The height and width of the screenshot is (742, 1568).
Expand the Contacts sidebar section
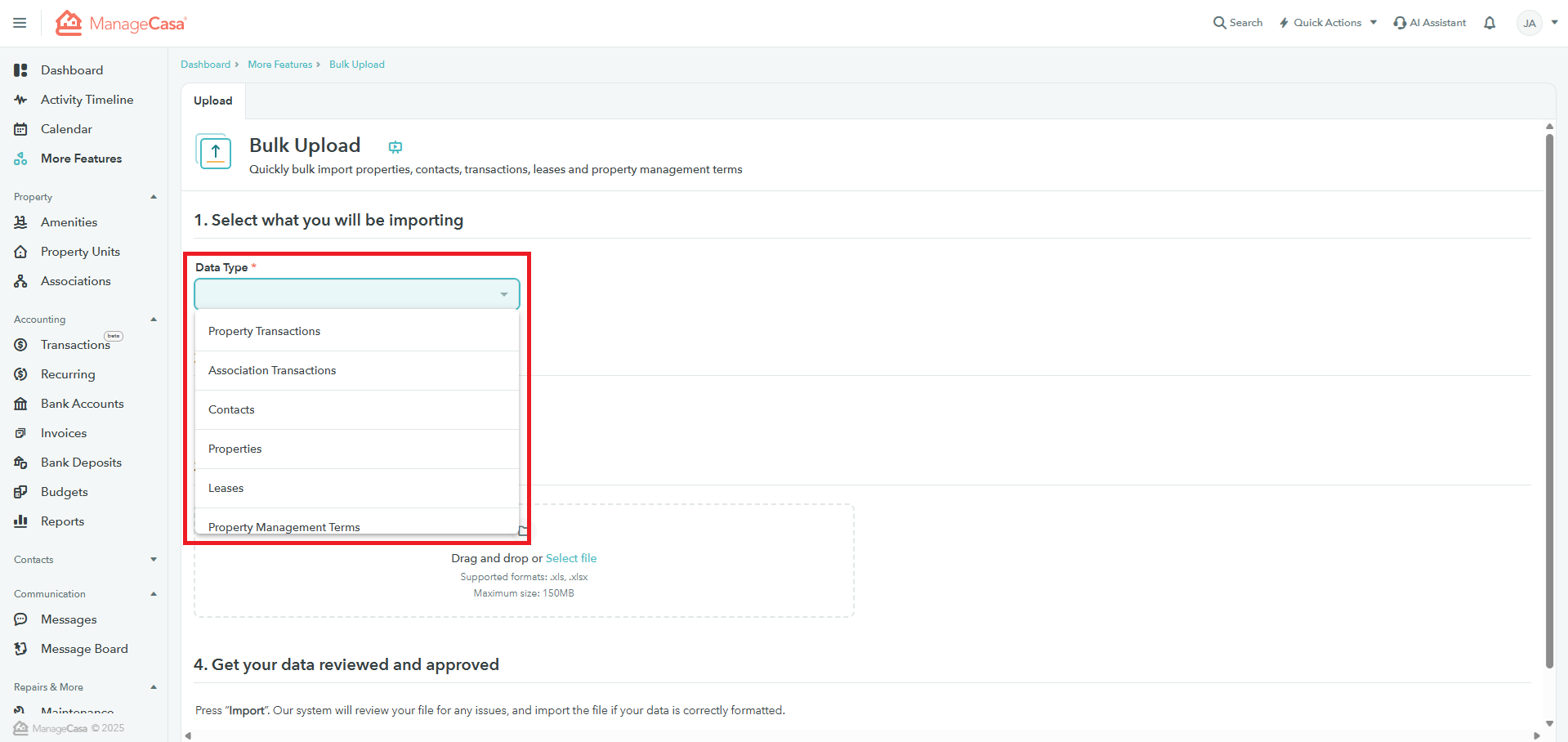(x=154, y=560)
